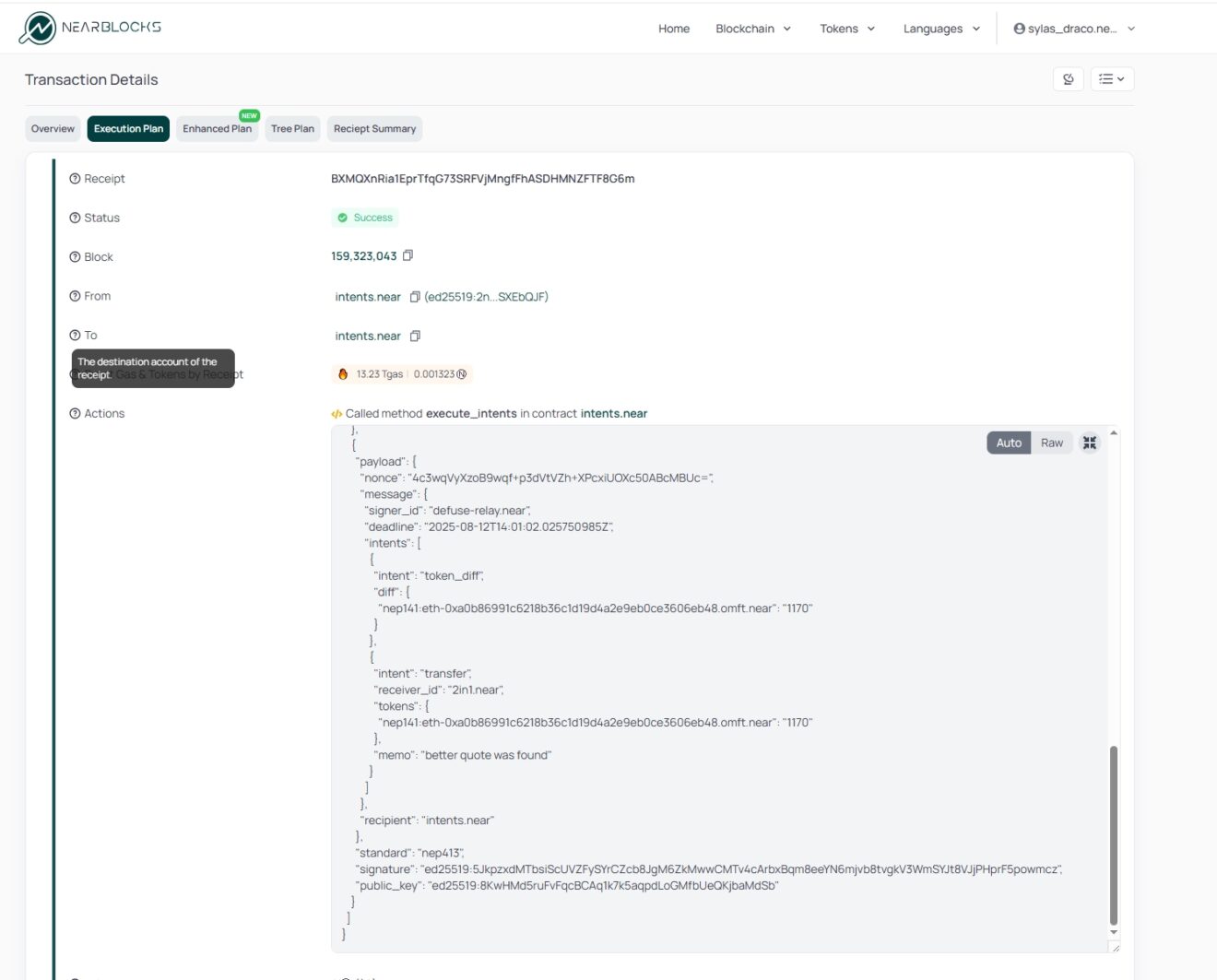
Task: Copy the From account address
Action: click(415, 297)
